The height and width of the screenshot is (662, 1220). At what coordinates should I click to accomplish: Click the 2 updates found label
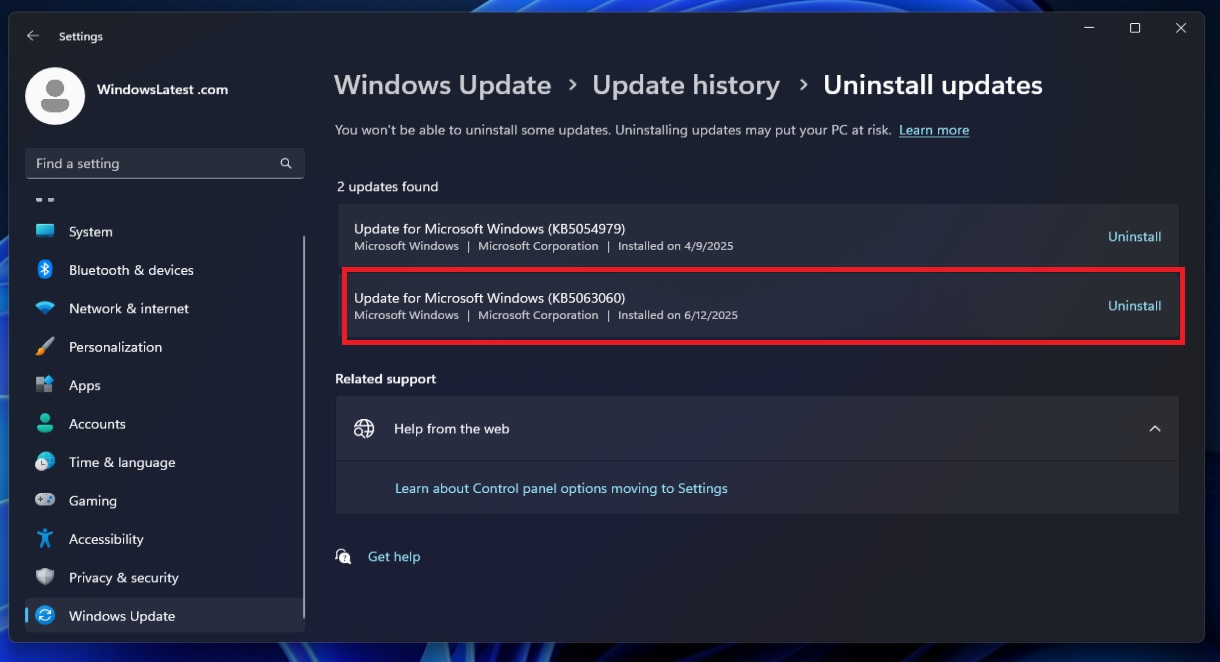pyautogui.click(x=387, y=186)
